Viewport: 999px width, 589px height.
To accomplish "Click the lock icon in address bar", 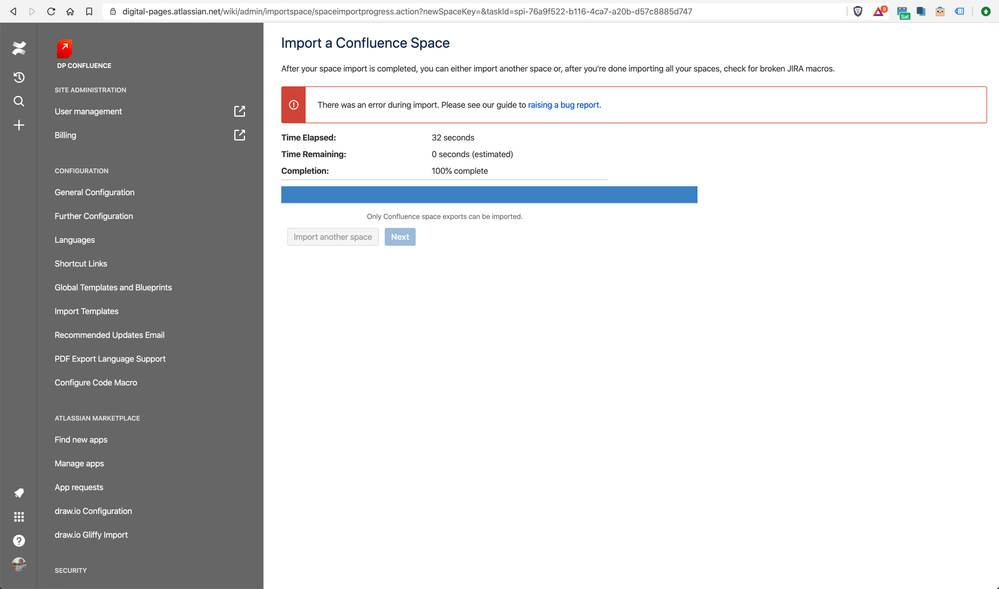I will [113, 11].
